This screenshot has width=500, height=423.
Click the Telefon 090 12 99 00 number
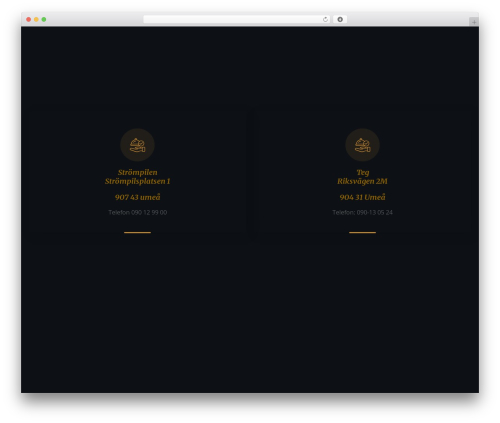click(137, 212)
